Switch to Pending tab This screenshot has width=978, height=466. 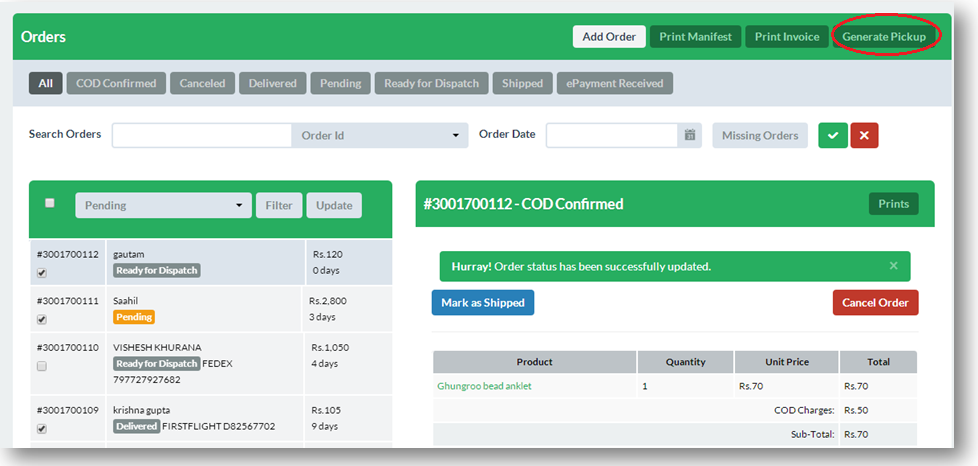click(x=341, y=83)
